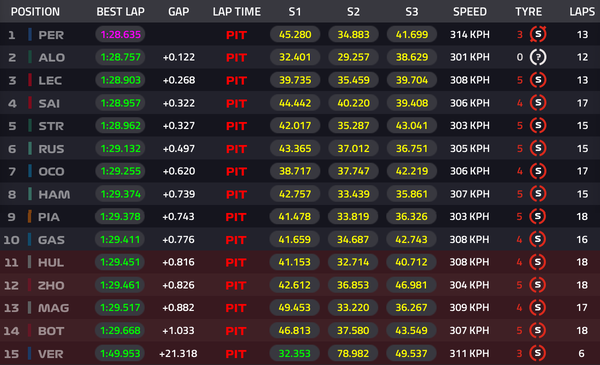This screenshot has width=600, height=365.
Task: Click the tyre icon in the GAS row
Action: pos(538,240)
